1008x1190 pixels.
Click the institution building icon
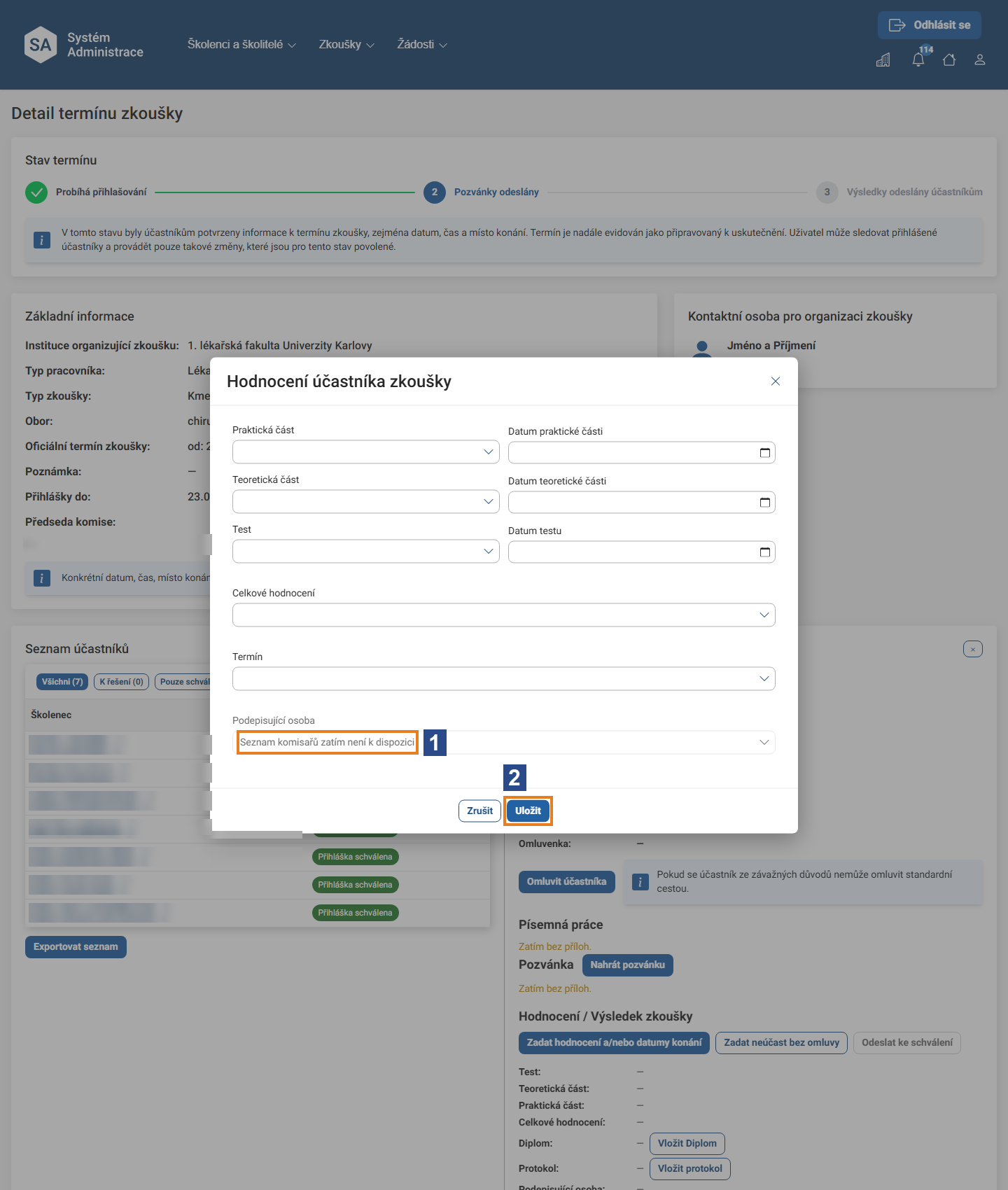tap(883, 59)
